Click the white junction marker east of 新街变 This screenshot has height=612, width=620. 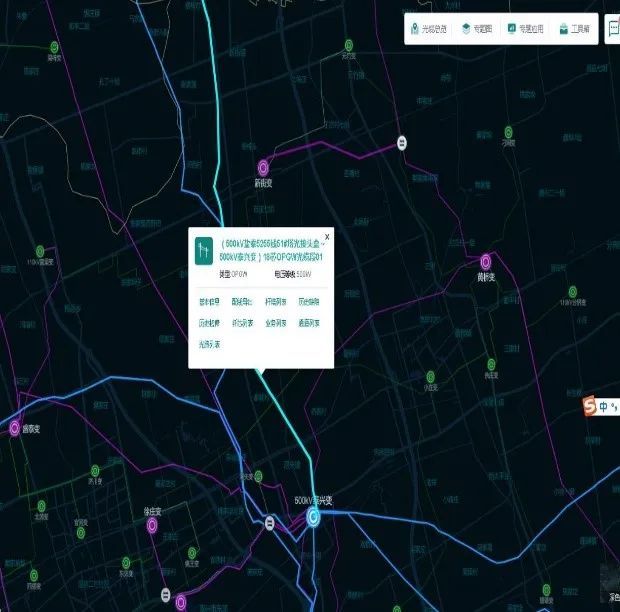(x=402, y=142)
